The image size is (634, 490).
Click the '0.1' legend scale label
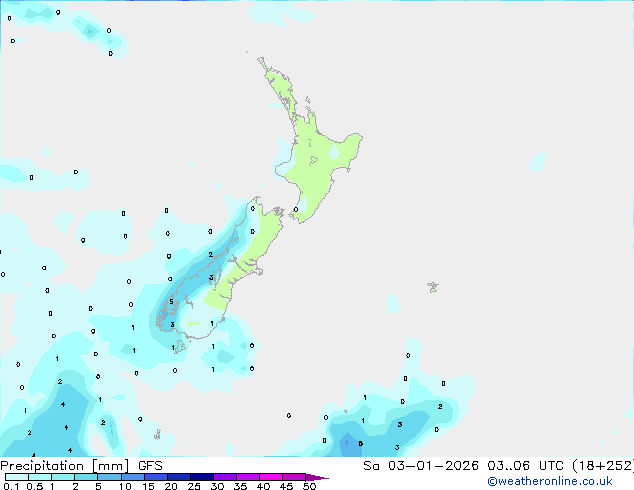11,486
